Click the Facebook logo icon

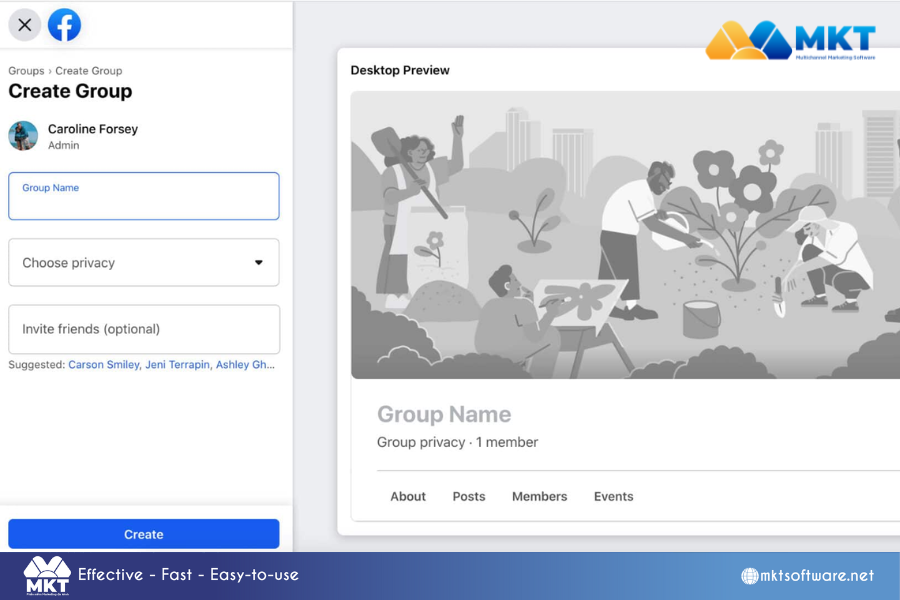coord(64,25)
